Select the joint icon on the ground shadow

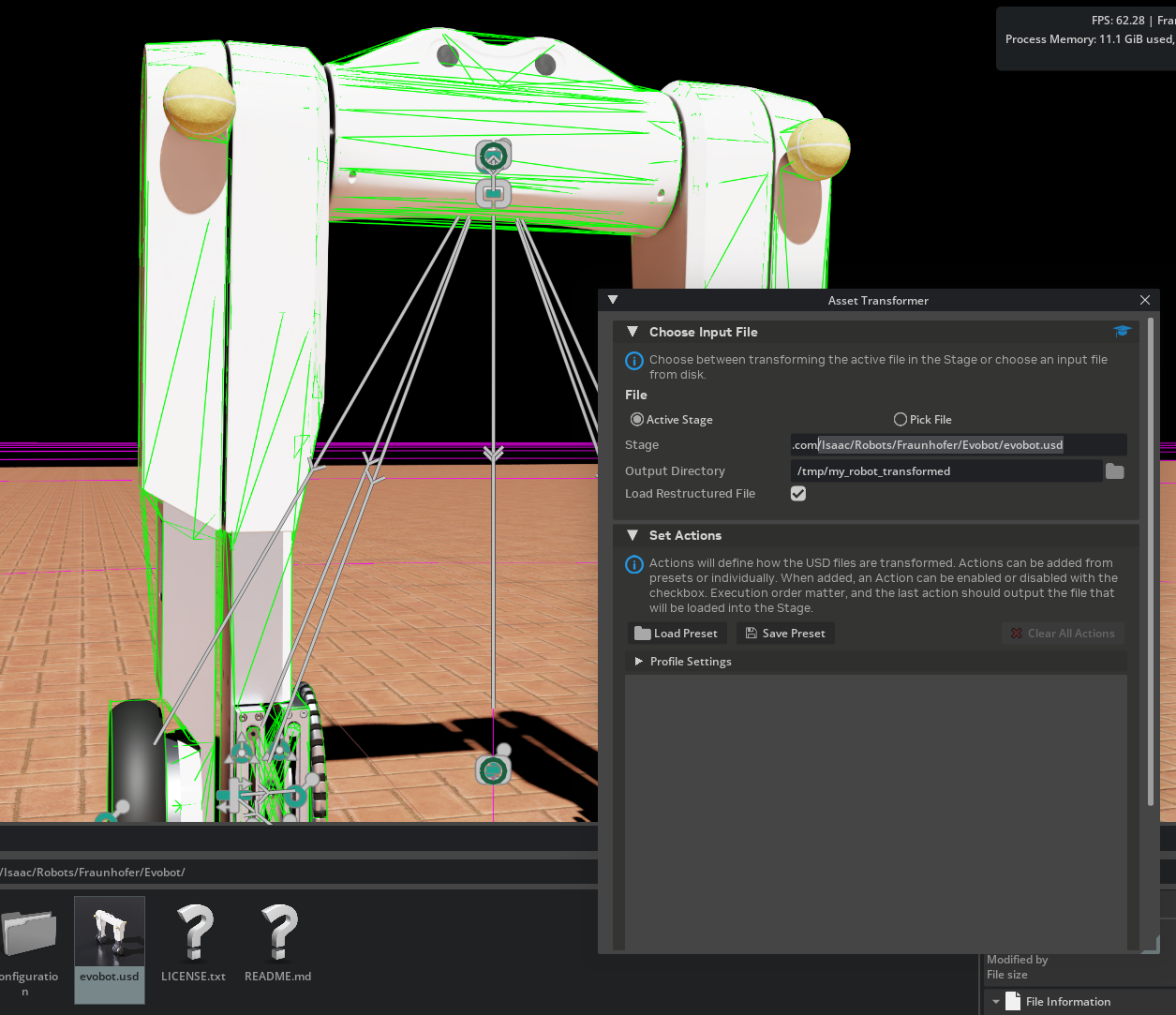click(x=493, y=770)
